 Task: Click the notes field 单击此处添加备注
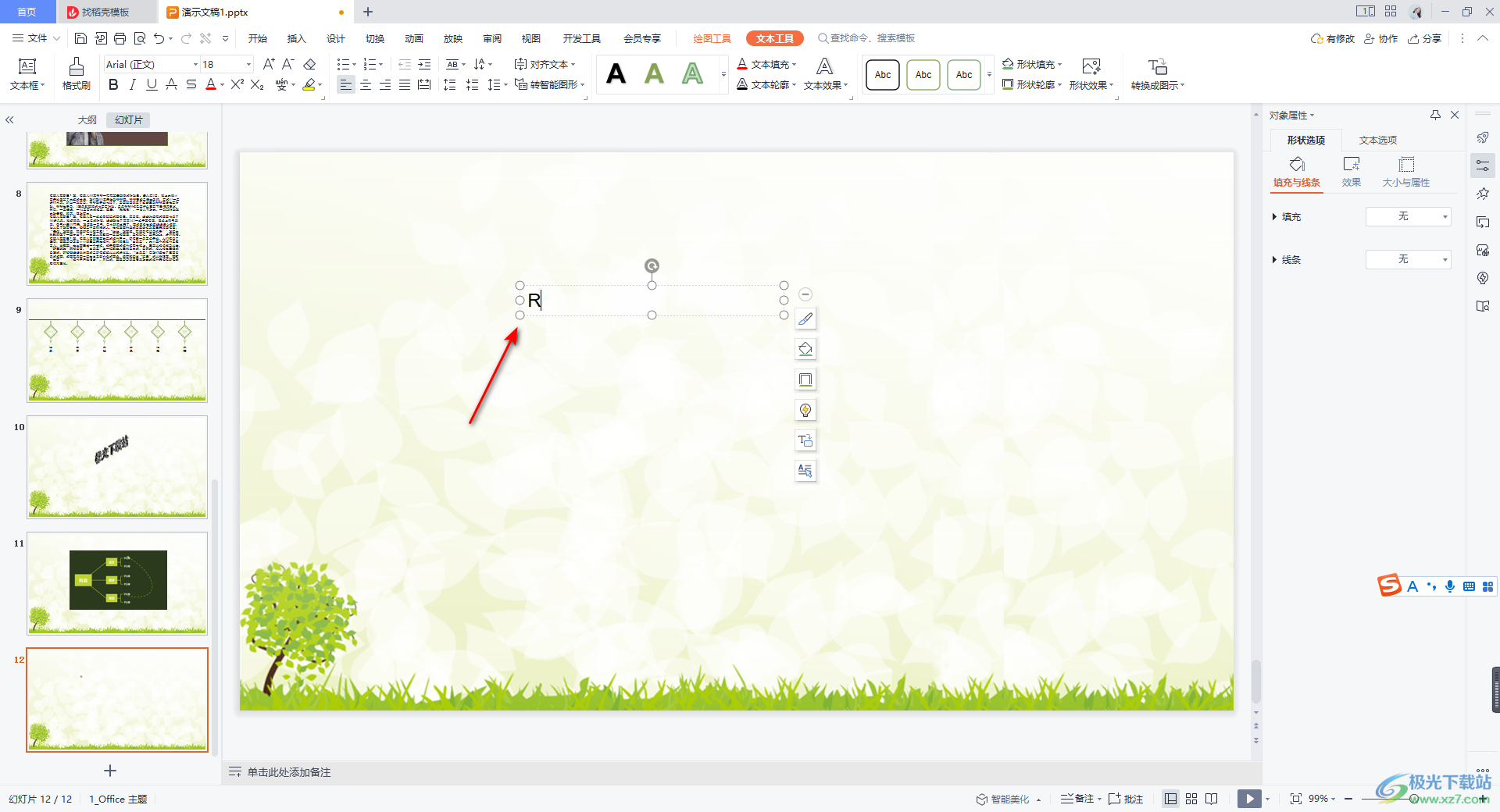pos(289,772)
